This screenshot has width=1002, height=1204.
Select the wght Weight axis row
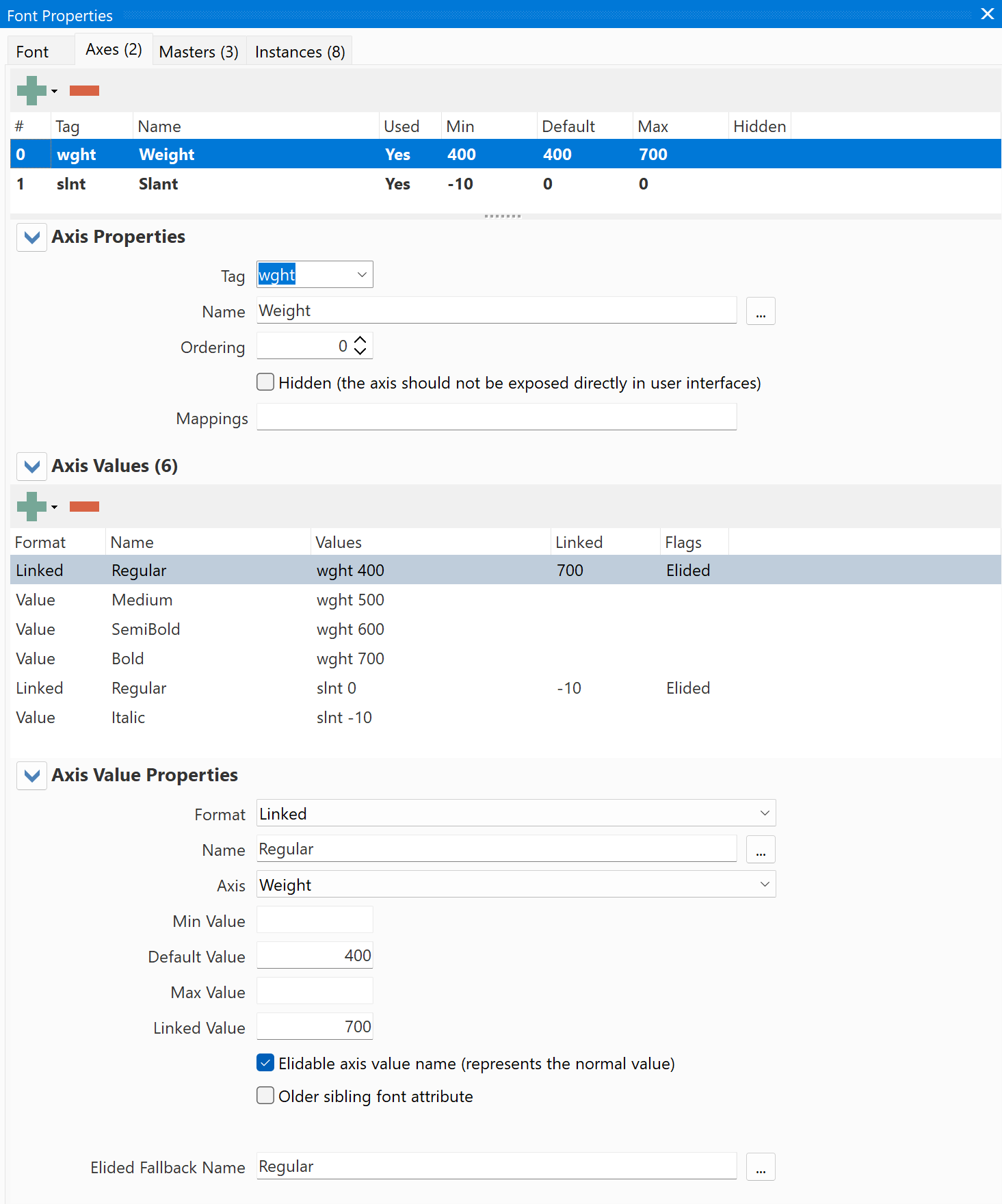tap(505, 154)
